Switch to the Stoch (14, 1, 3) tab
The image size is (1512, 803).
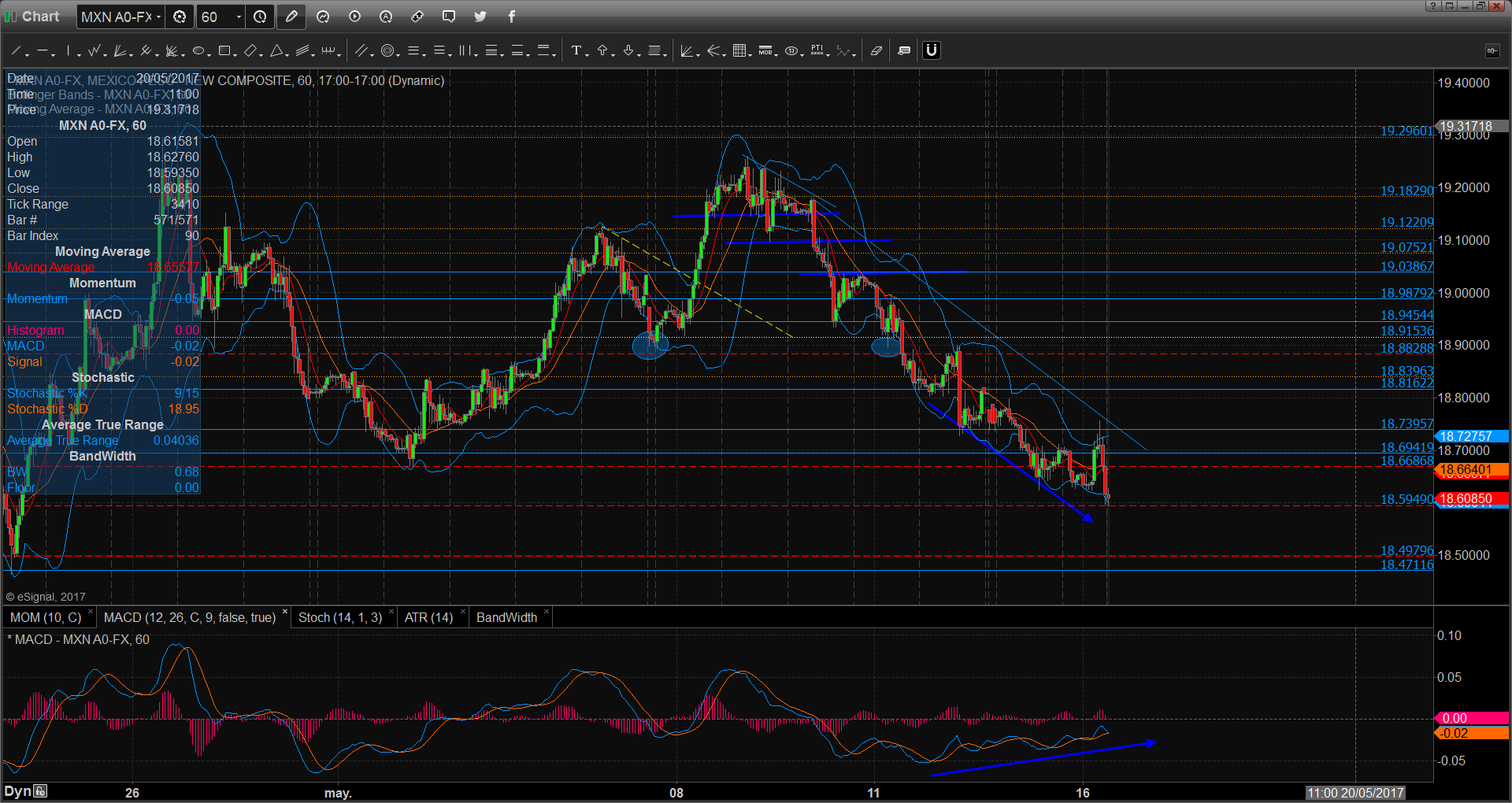pos(340,618)
